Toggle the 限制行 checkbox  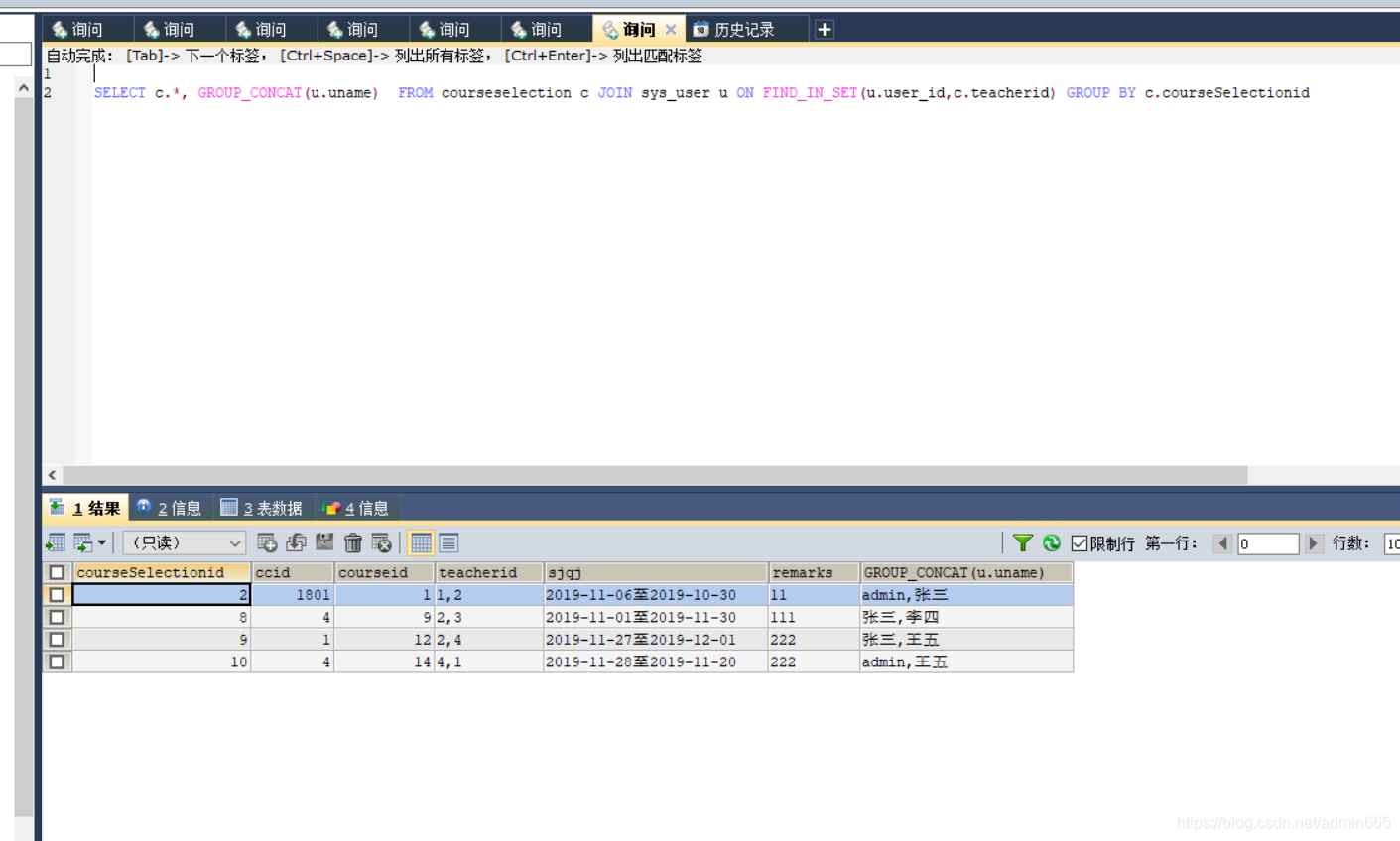click(x=1080, y=543)
